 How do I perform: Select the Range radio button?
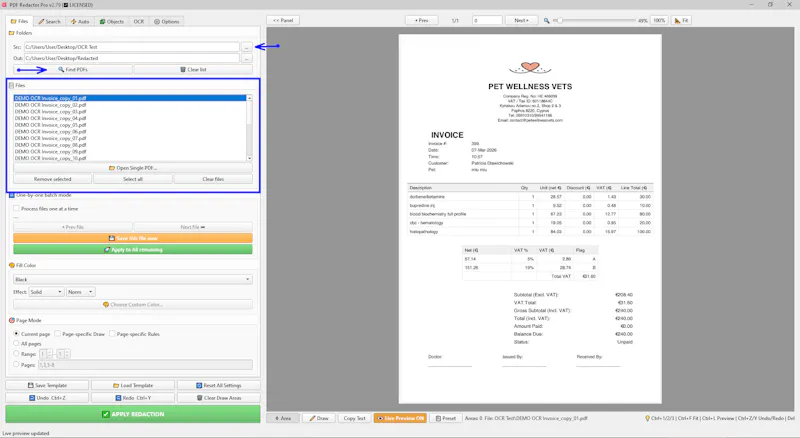point(16,353)
